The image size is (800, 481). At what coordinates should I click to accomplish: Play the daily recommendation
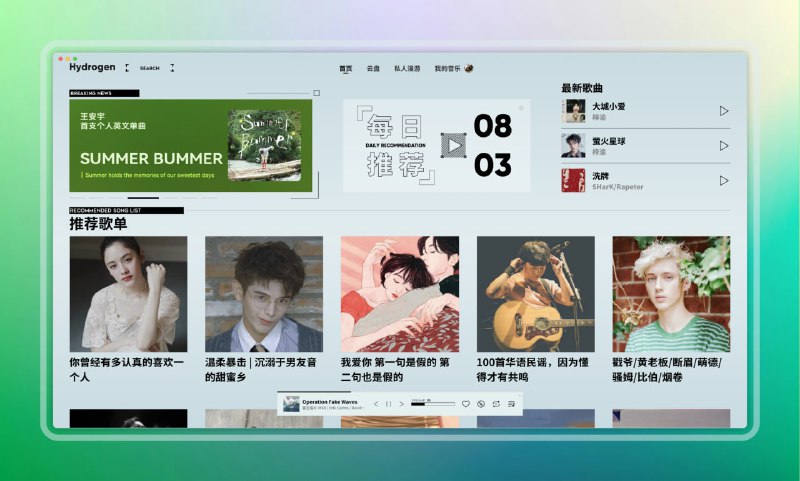tap(454, 146)
